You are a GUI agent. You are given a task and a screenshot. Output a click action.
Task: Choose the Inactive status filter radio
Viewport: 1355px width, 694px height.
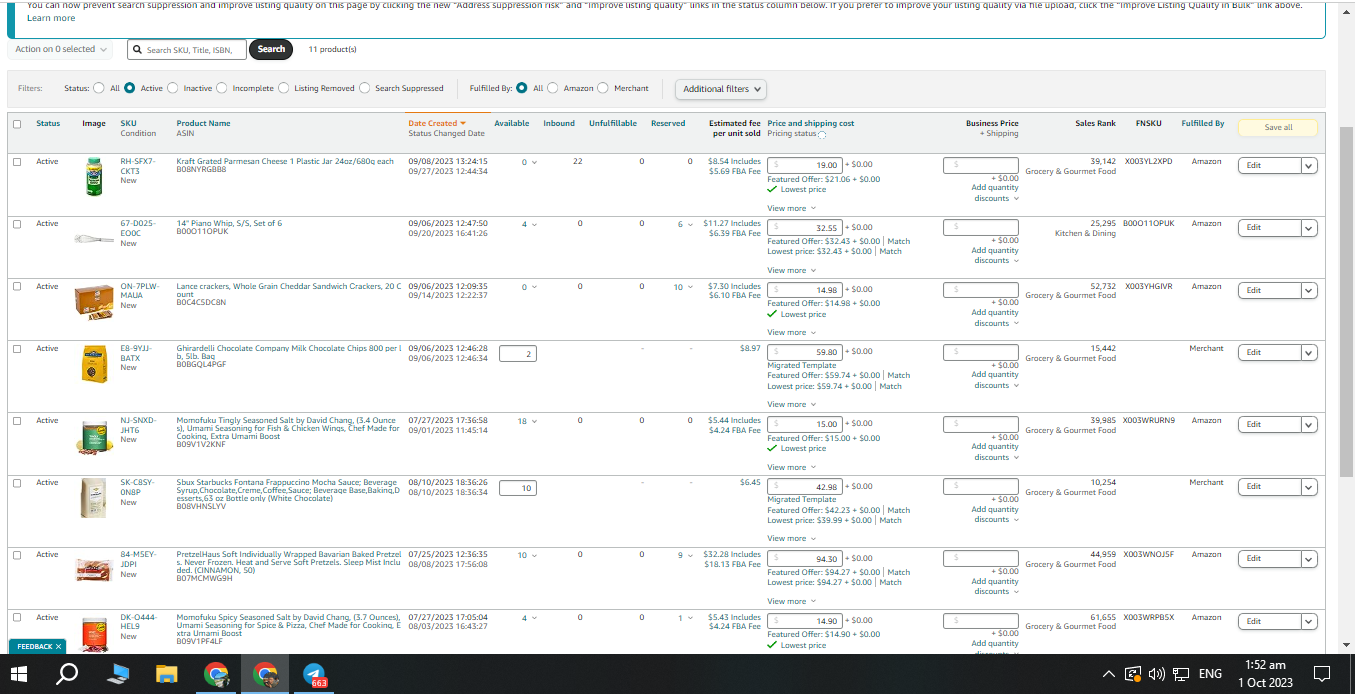click(x=173, y=88)
